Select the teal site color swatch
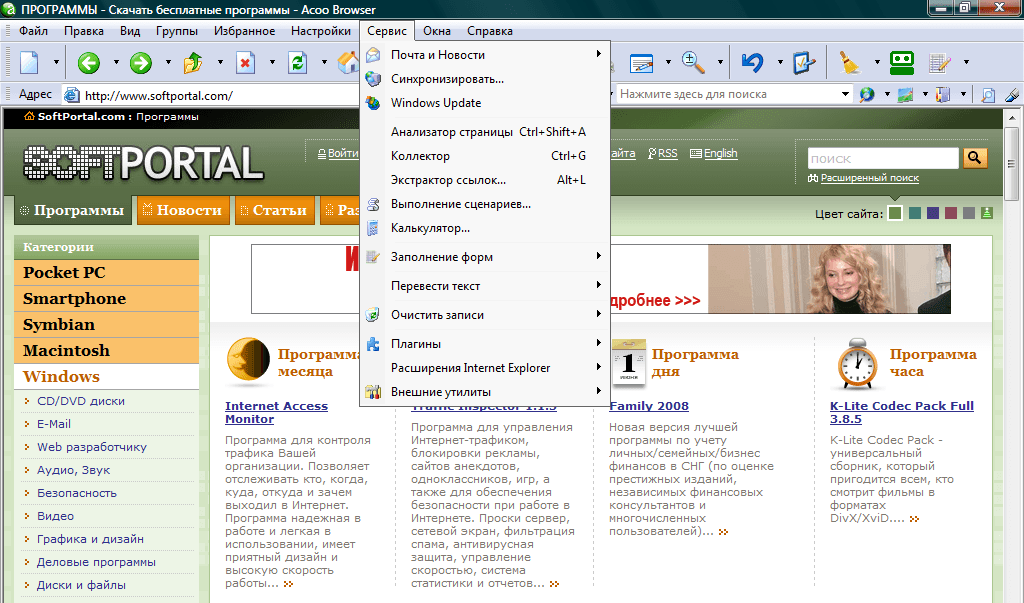Screen dimensions: 1024x603 (915, 213)
